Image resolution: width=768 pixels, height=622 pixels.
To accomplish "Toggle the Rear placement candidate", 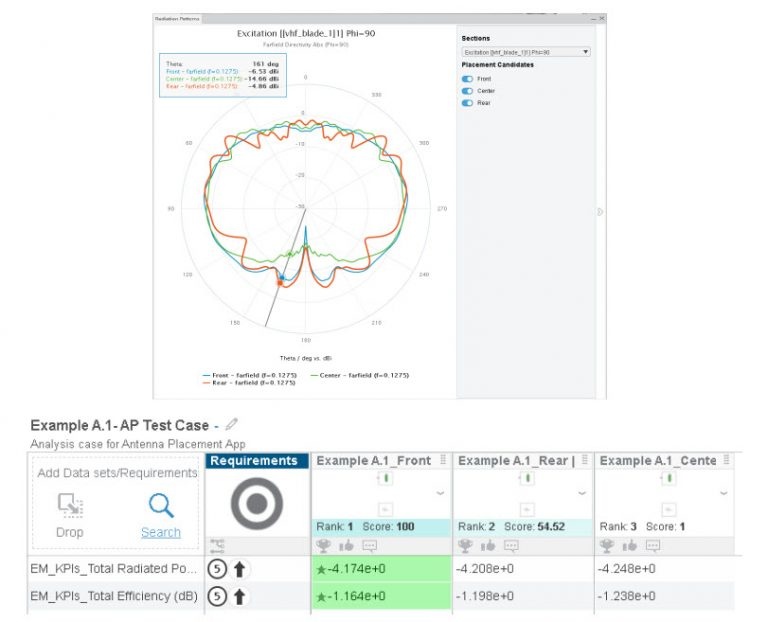I will pos(467,103).
